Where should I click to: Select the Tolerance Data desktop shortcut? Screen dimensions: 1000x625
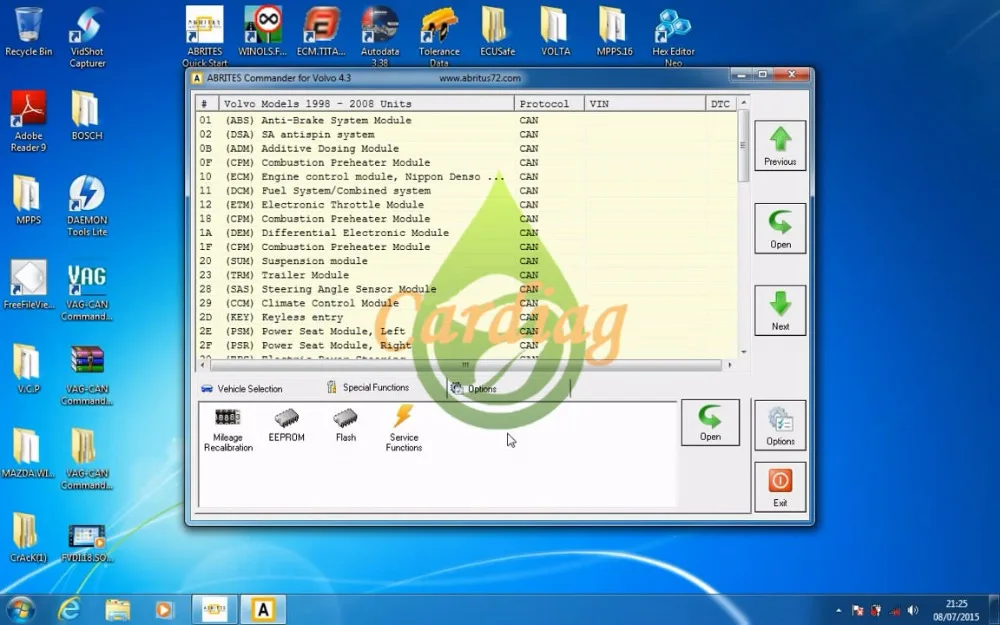point(439,37)
